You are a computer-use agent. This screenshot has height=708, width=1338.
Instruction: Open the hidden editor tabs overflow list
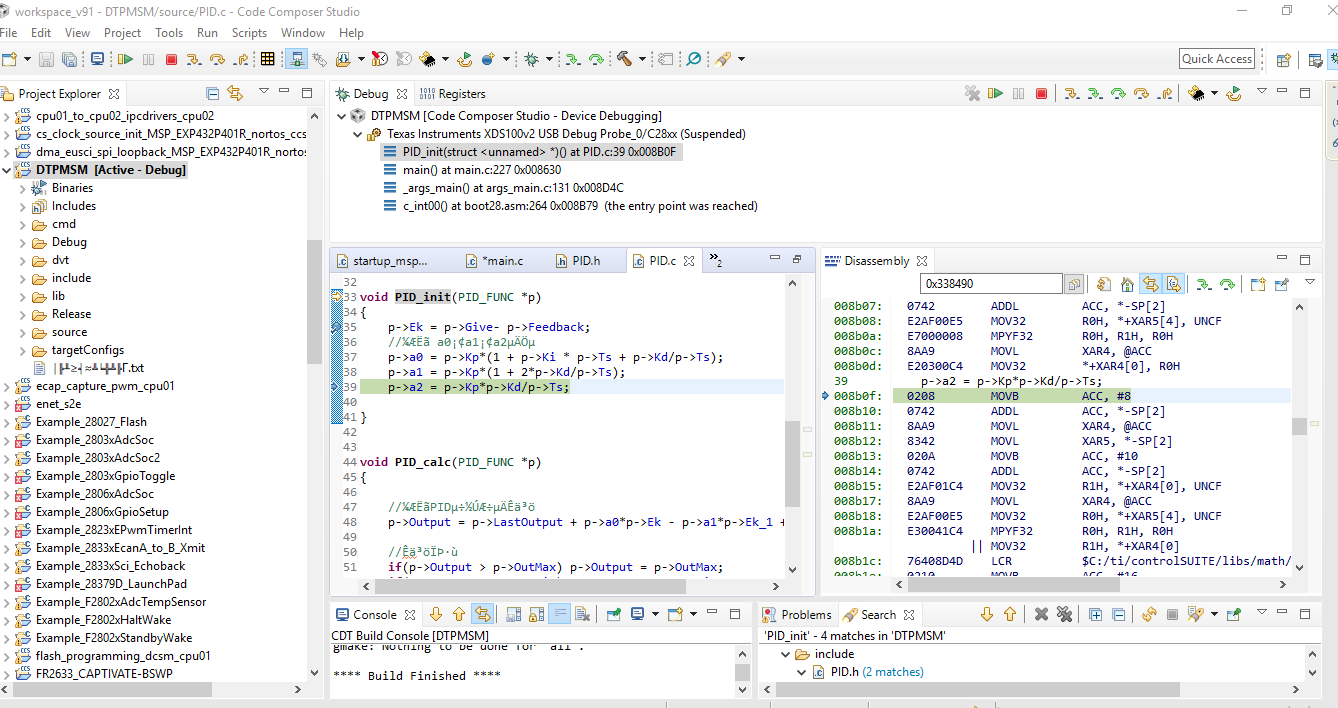point(716,260)
